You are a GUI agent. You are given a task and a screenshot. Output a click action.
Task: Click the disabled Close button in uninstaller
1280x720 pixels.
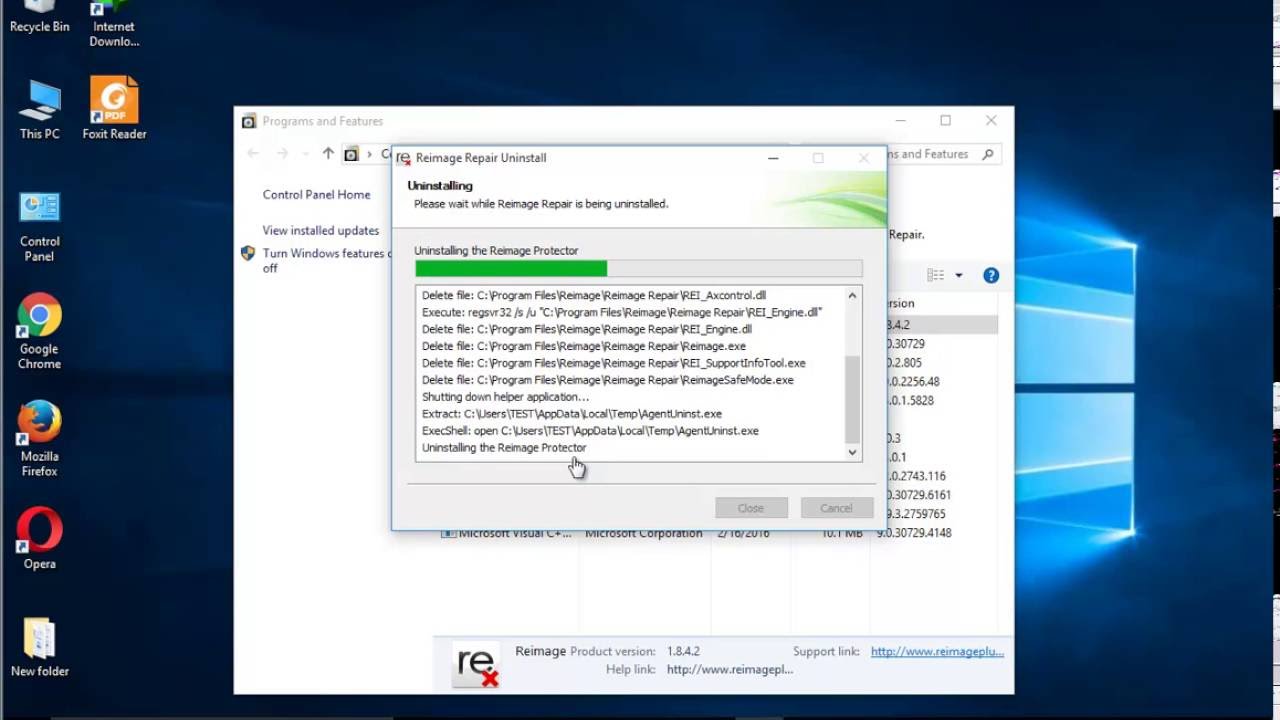(751, 508)
